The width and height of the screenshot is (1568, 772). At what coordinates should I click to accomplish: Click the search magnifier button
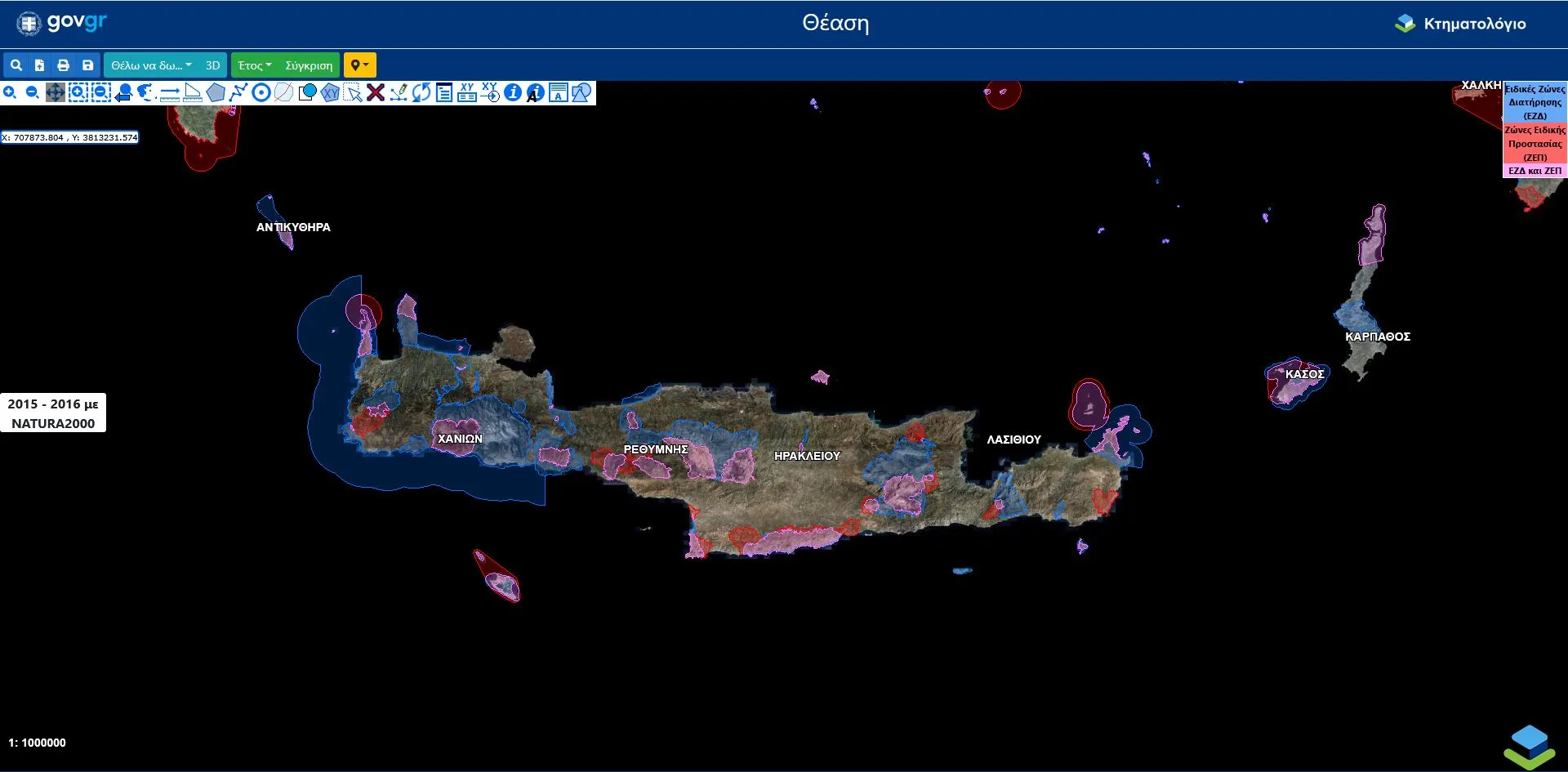(16, 65)
